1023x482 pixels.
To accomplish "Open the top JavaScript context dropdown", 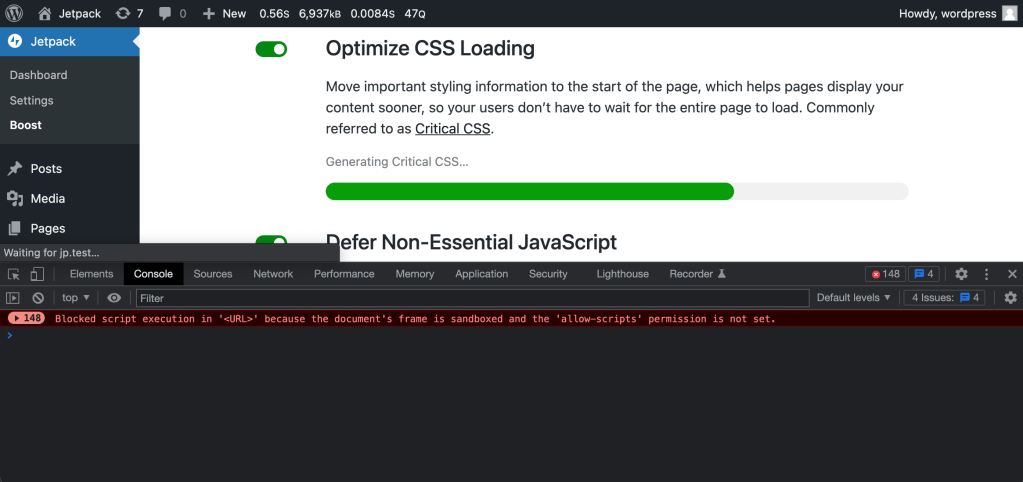I will pos(76,298).
